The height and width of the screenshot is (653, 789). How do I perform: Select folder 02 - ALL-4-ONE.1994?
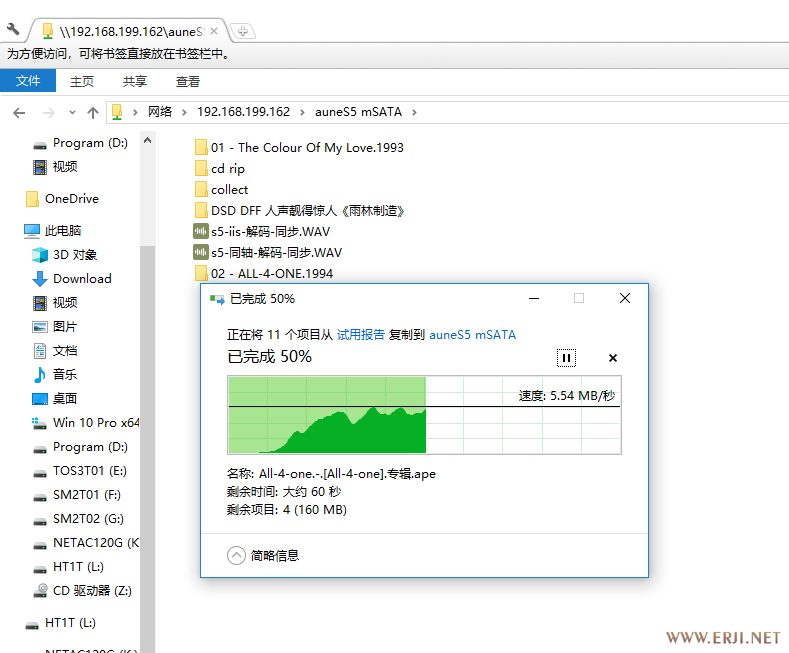point(264,274)
